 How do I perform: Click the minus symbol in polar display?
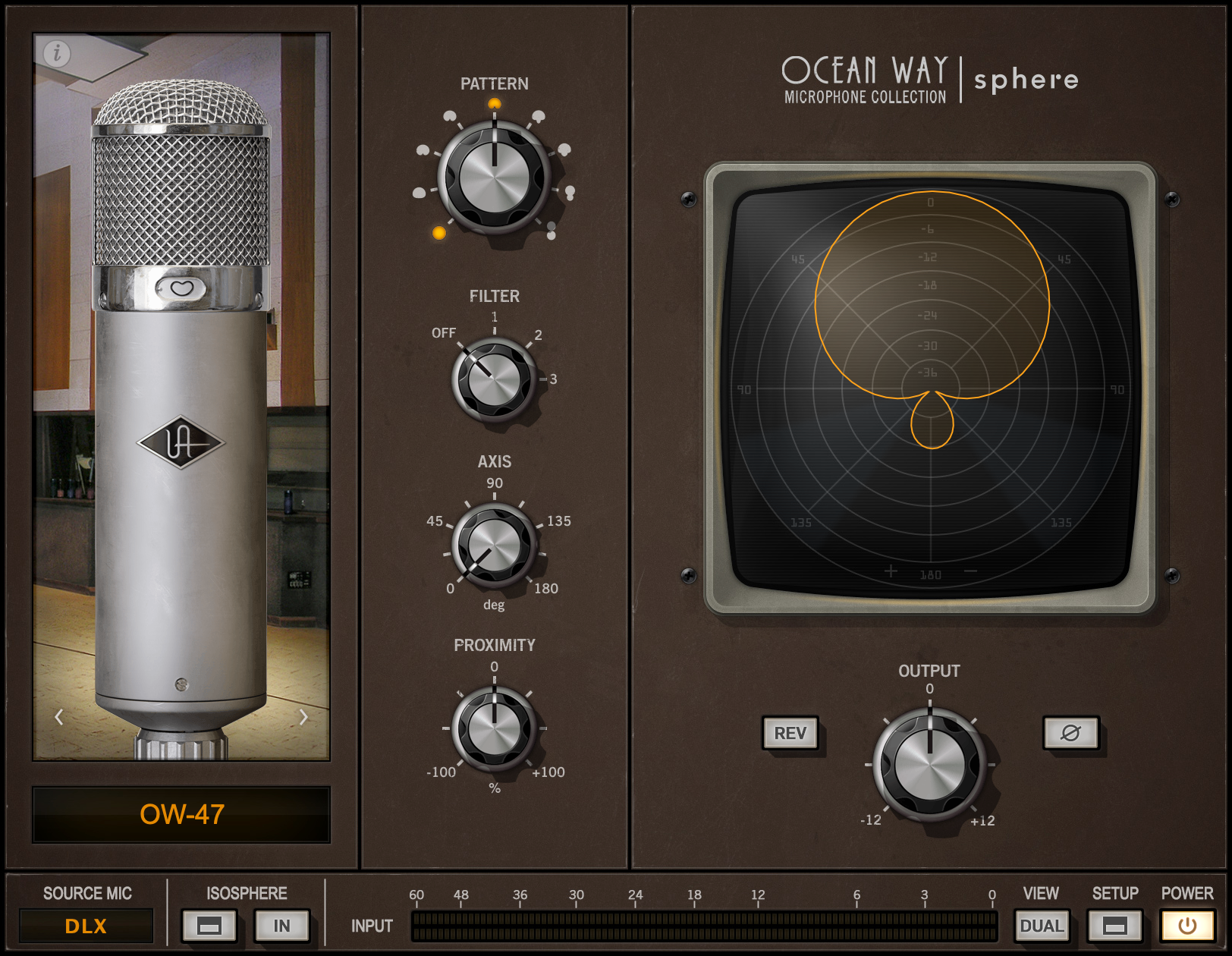click(x=970, y=571)
